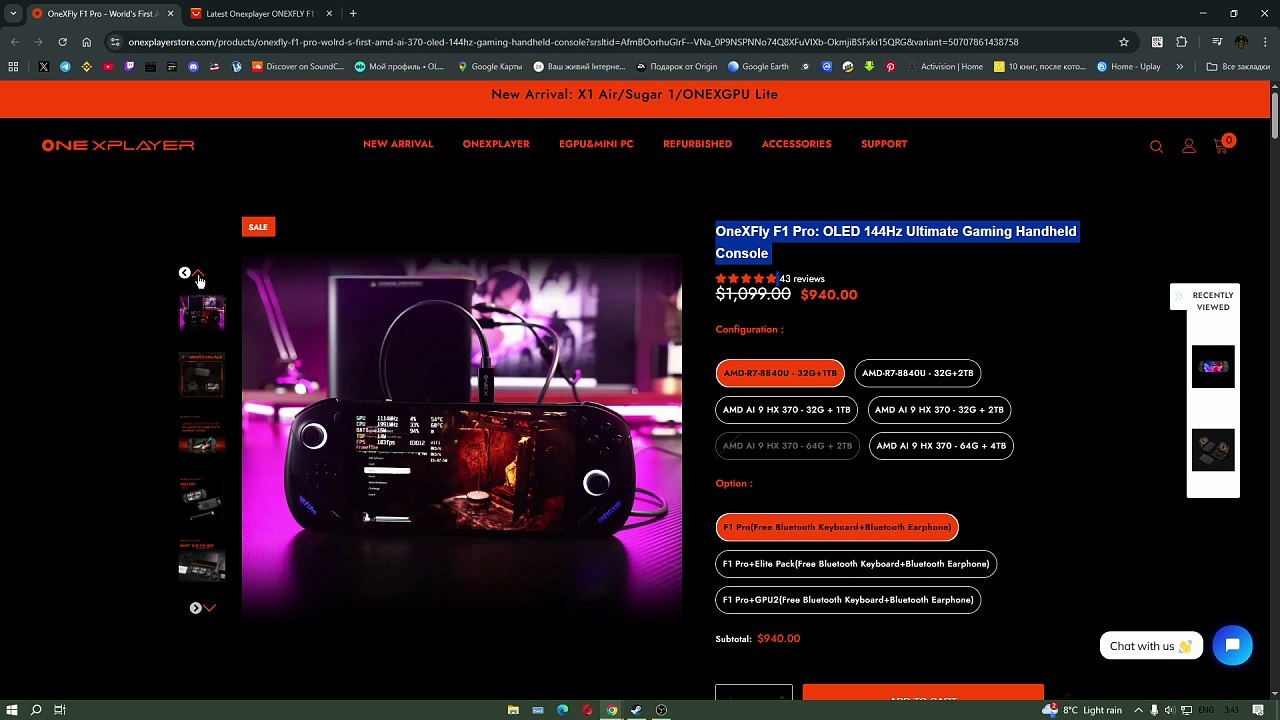Viewport: 1280px width, 720px height.
Task: Open Steam from the taskbar
Action: 636,710
